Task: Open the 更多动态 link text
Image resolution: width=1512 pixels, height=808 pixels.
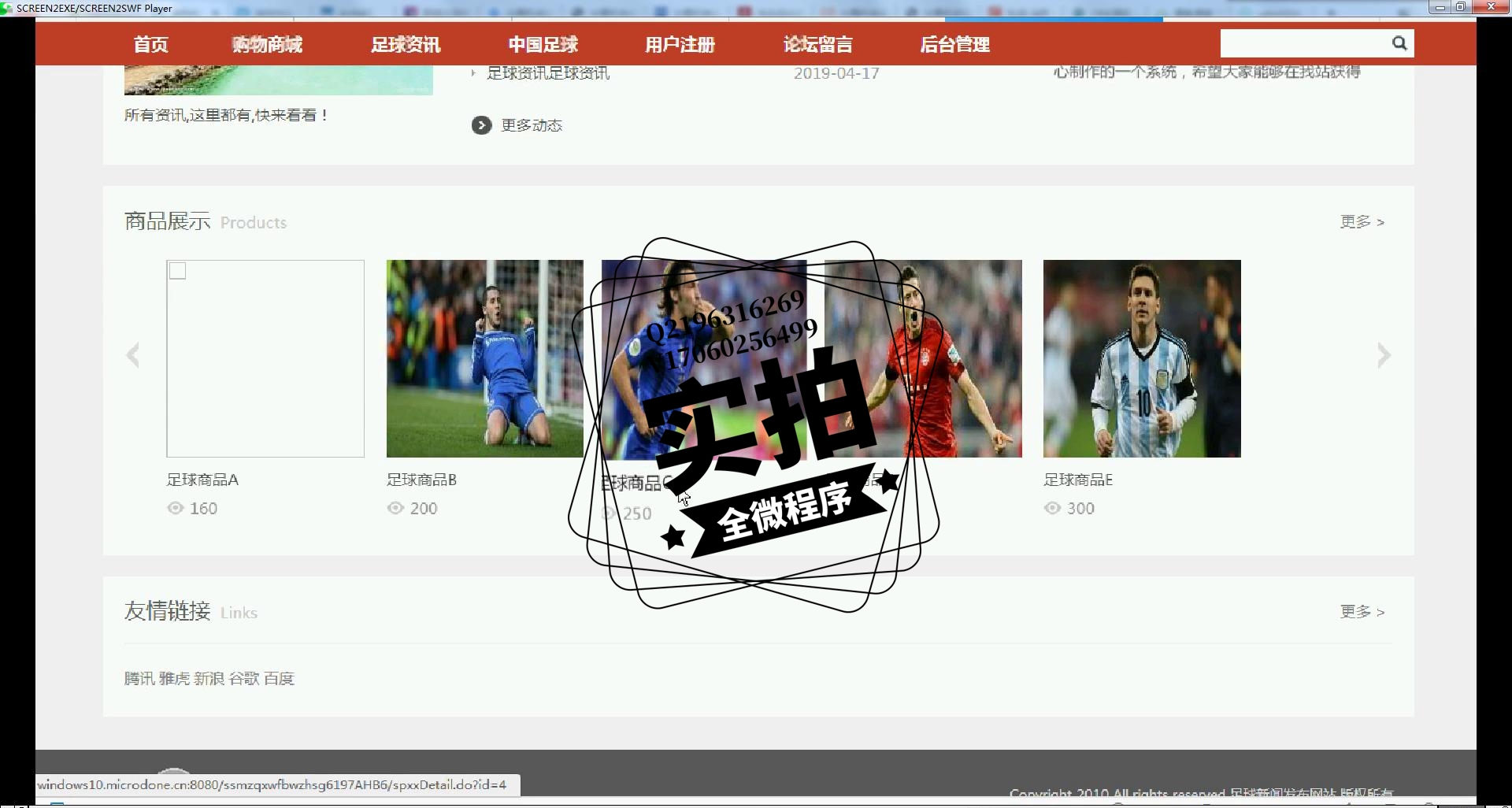Action: click(532, 125)
